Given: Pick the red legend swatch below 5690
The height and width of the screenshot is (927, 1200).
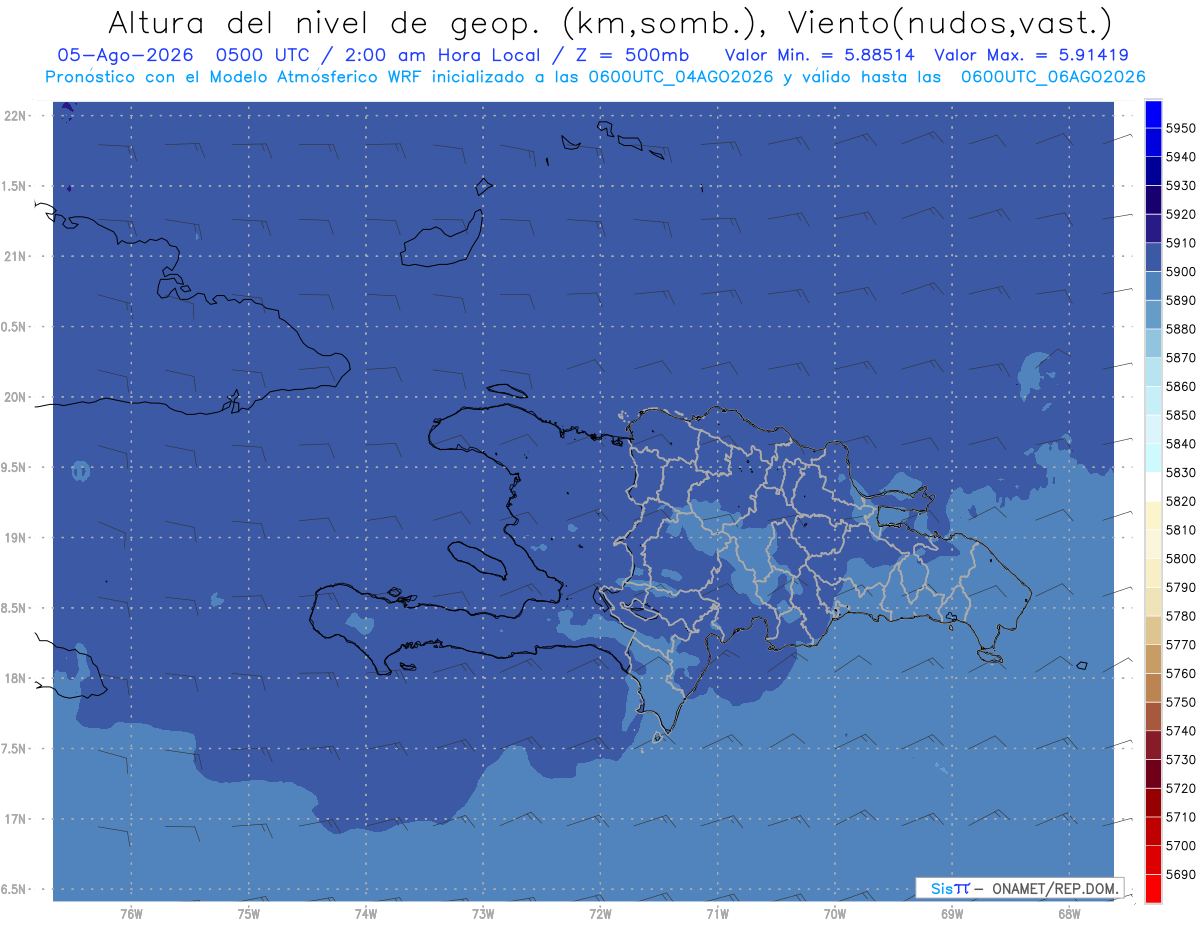Looking at the screenshot, I should [x=1152, y=888].
